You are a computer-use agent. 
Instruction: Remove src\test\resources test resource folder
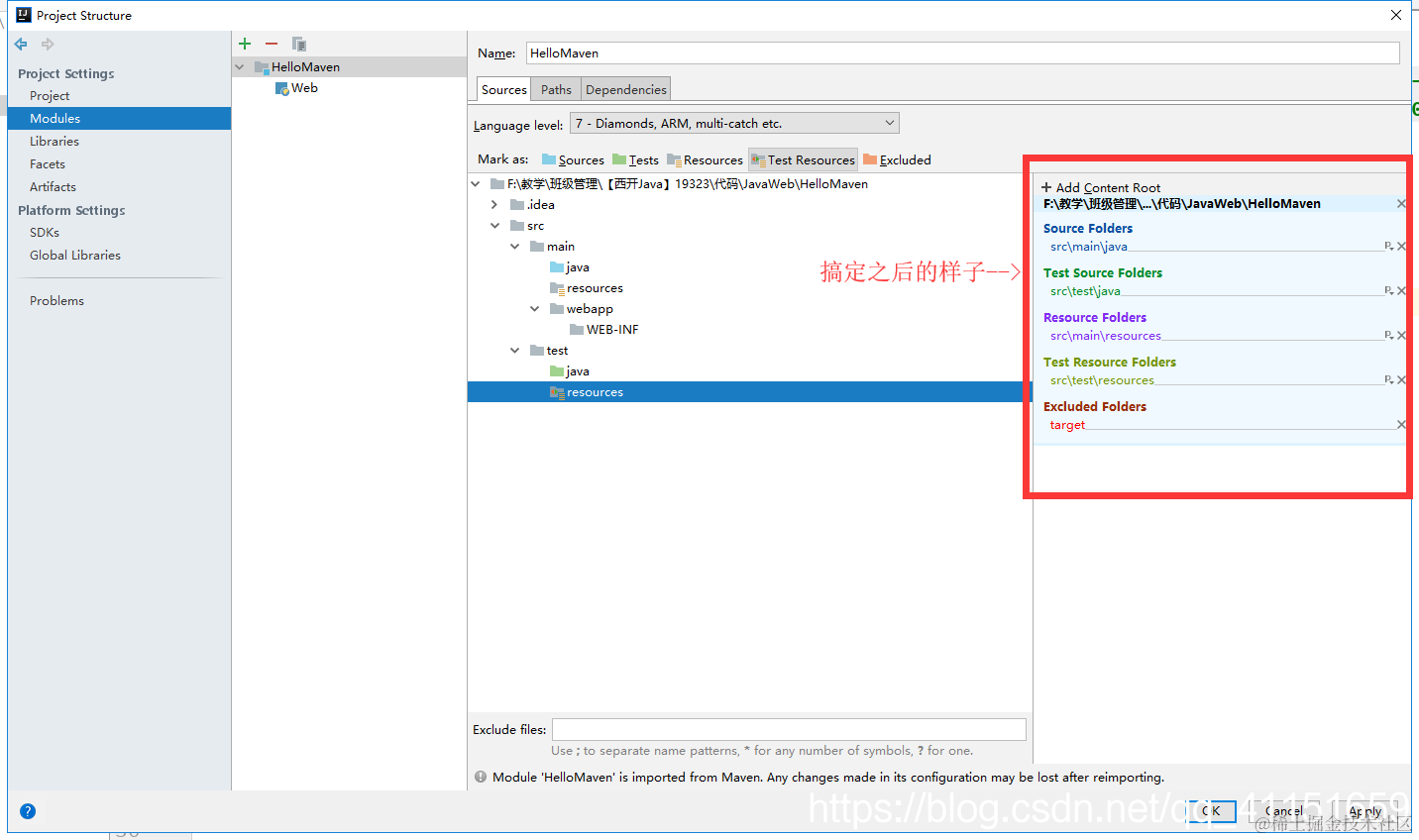(1401, 380)
